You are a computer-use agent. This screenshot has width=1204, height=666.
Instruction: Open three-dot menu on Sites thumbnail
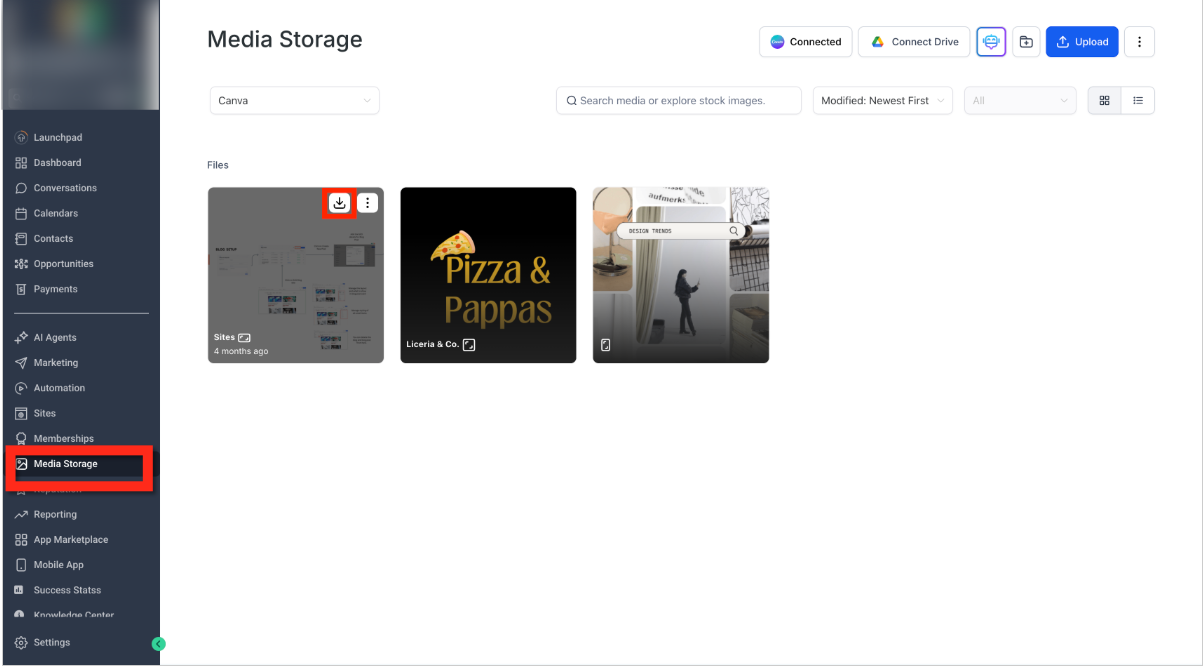(367, 203)
